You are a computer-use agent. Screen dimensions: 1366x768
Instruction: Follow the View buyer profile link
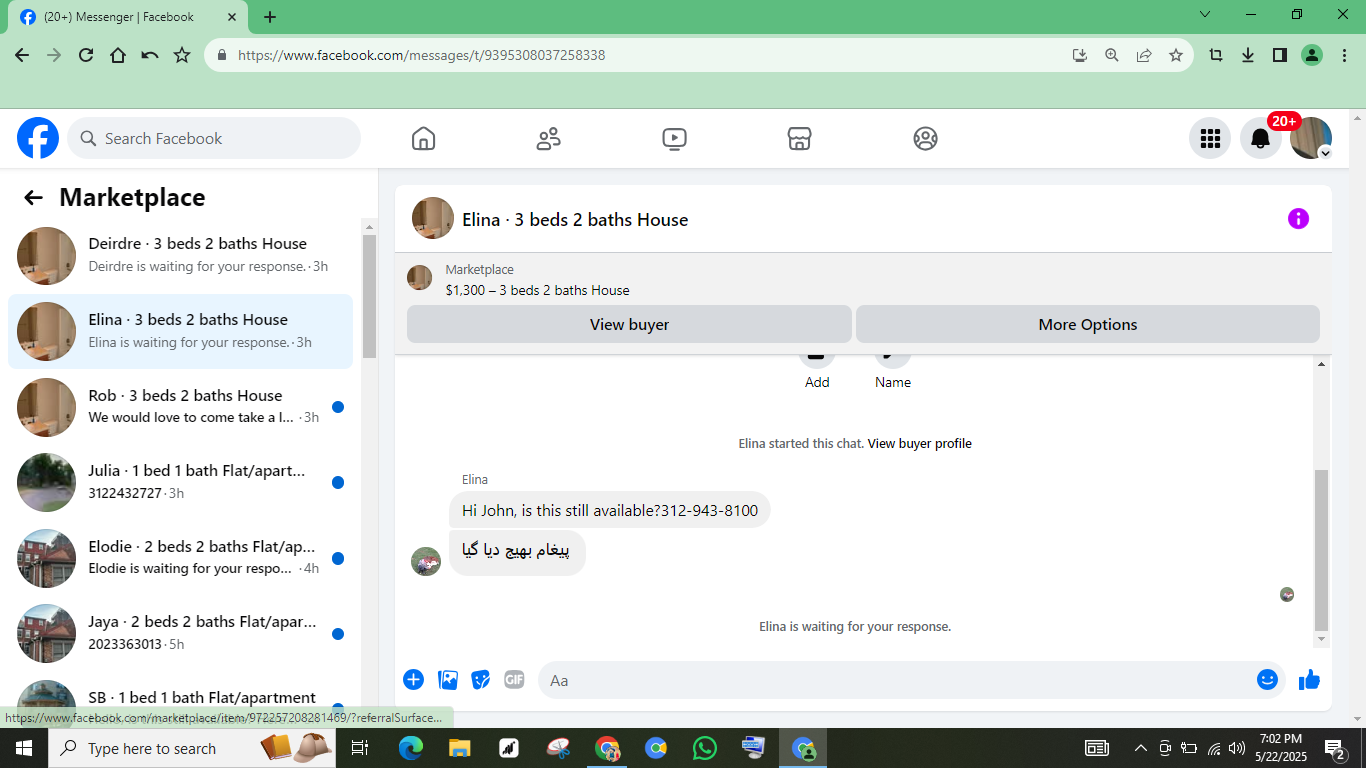919,443
